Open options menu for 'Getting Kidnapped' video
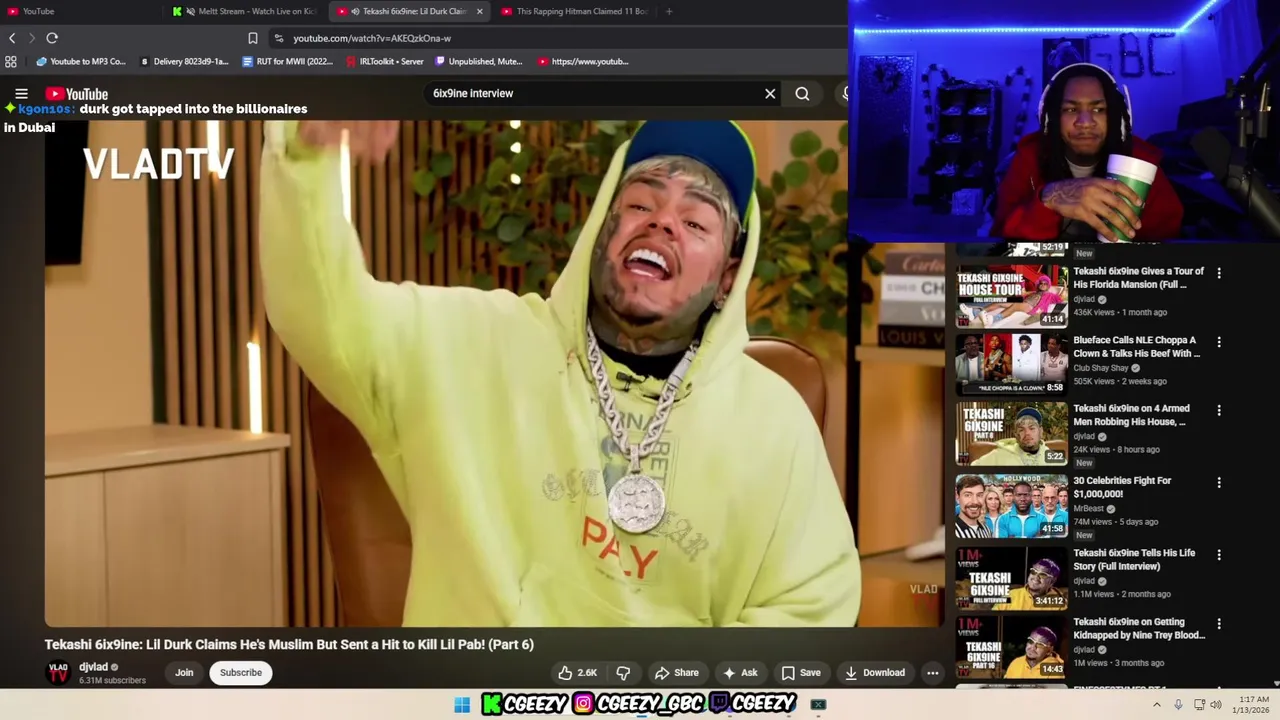The width and height of the screenshot is (1280, 720). pos(1218,623)
